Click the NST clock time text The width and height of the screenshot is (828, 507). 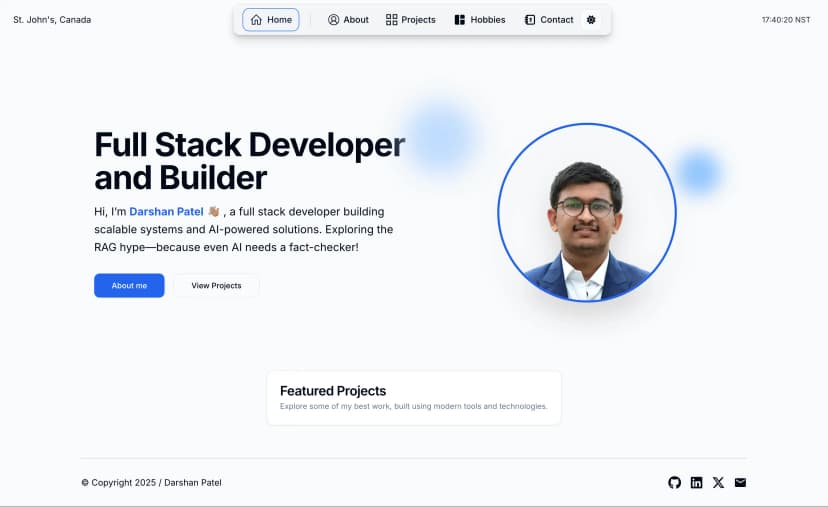786,20
